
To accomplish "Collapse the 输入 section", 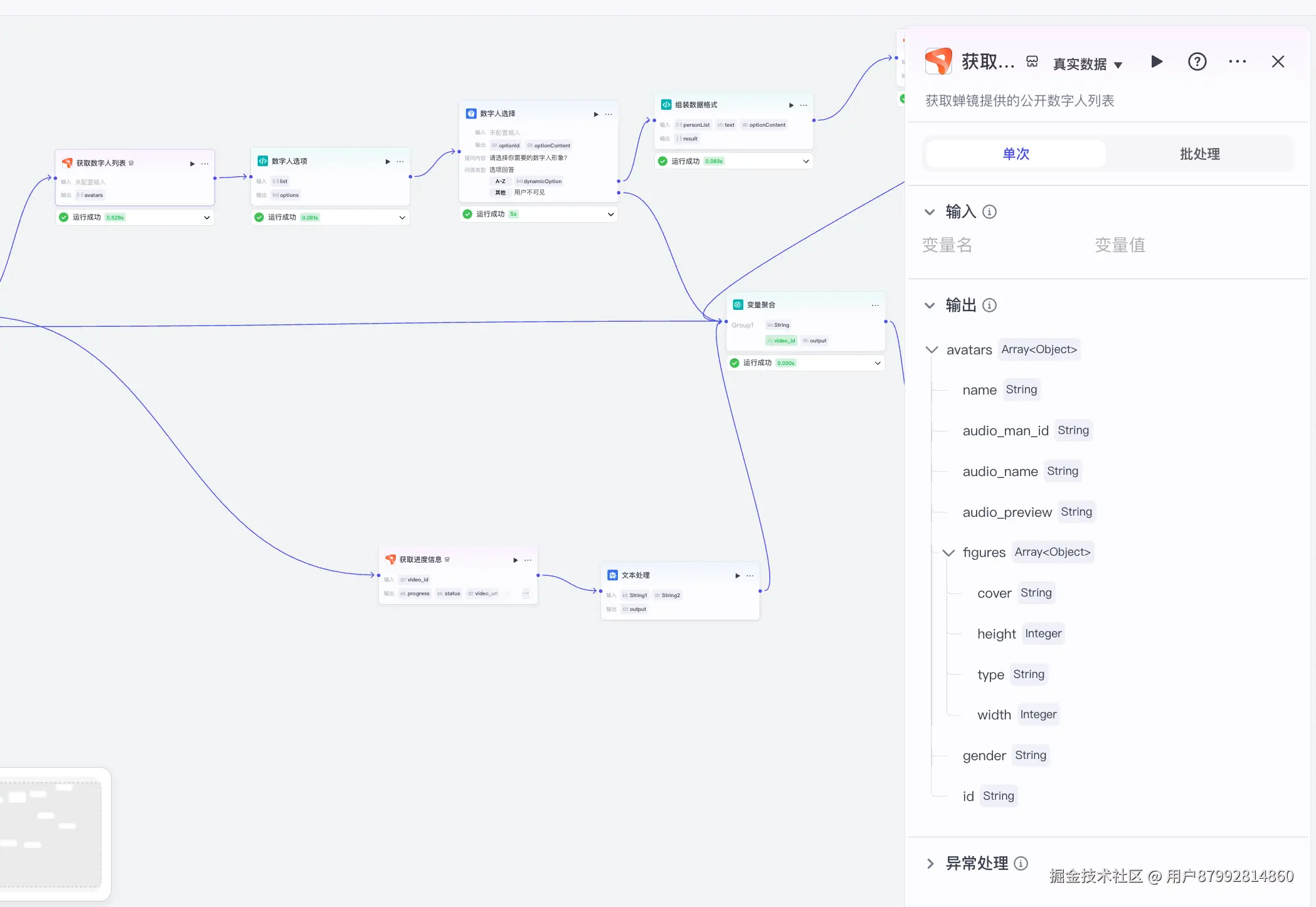I will 930,212.
